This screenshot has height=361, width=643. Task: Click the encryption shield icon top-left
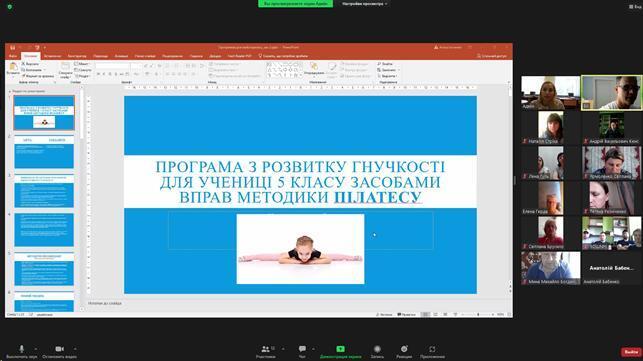(10, 7)
